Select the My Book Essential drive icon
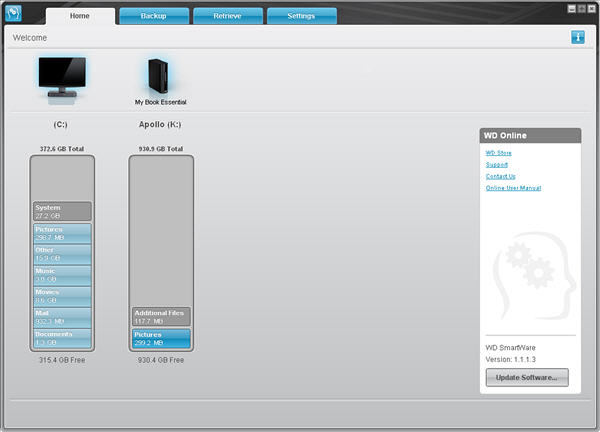Image resolution: width=600 pixels, height=432 pixels. [x=158, y=76]
